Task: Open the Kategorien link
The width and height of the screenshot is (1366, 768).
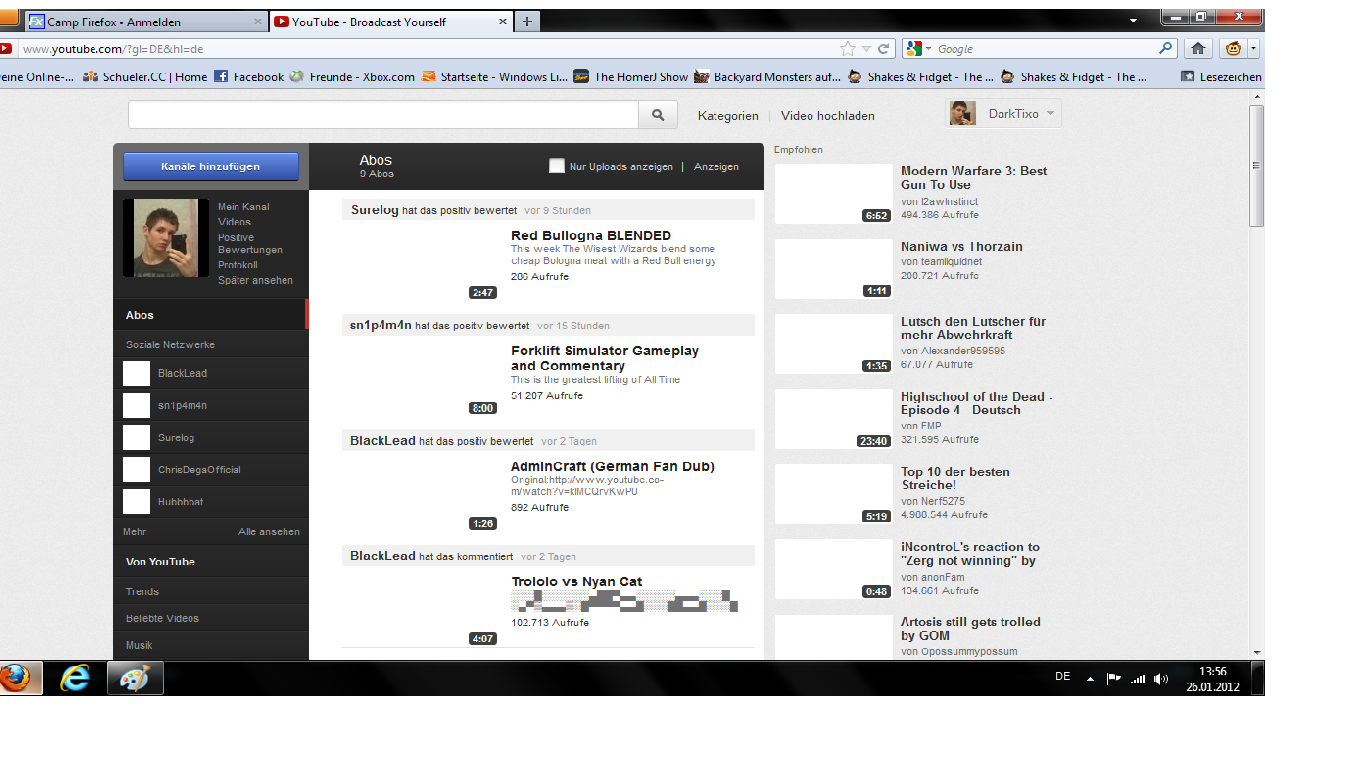Action: [x=728, y=116]
